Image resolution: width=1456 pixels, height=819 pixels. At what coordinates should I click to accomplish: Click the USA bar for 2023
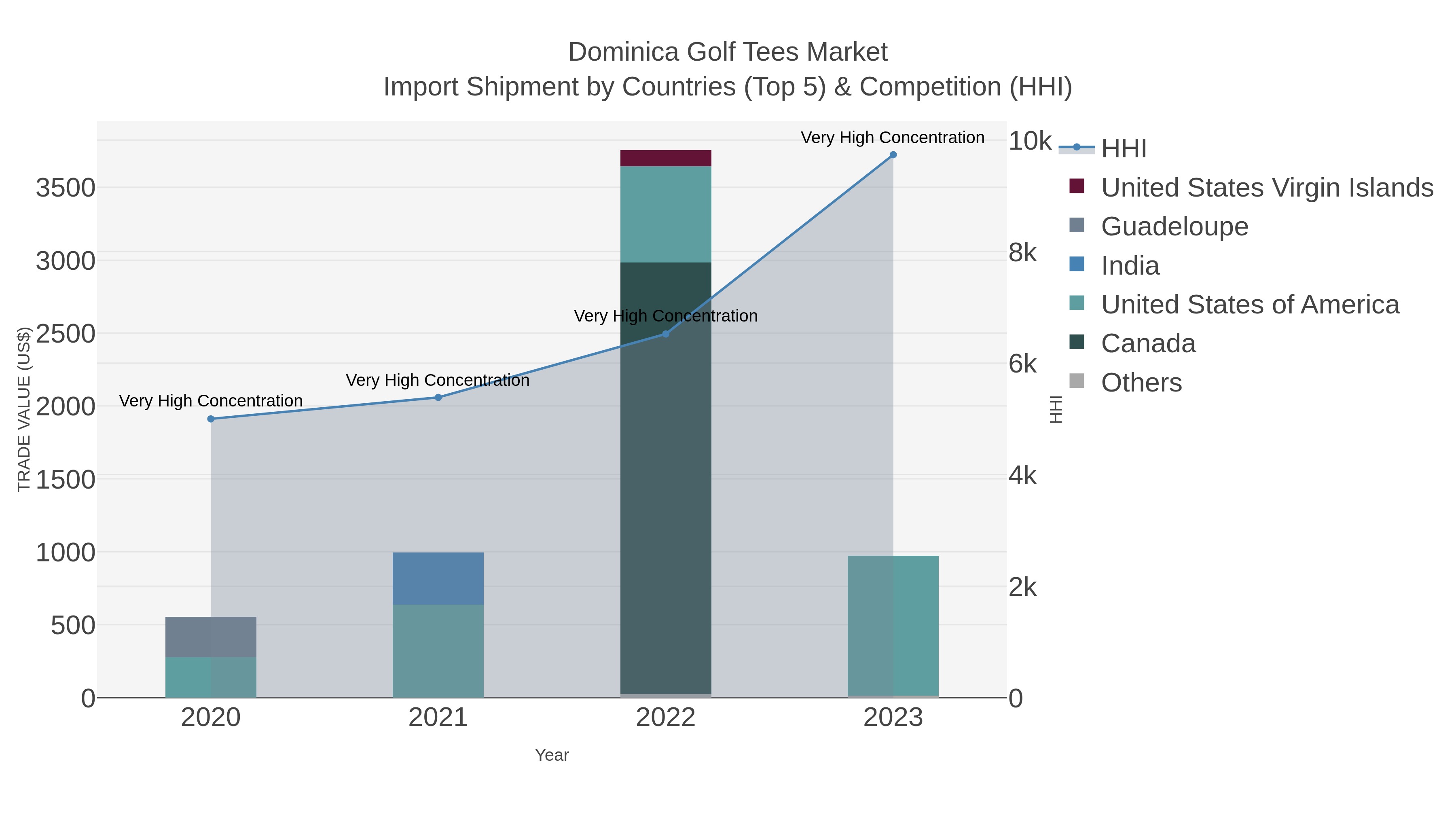tap(893, 626)
